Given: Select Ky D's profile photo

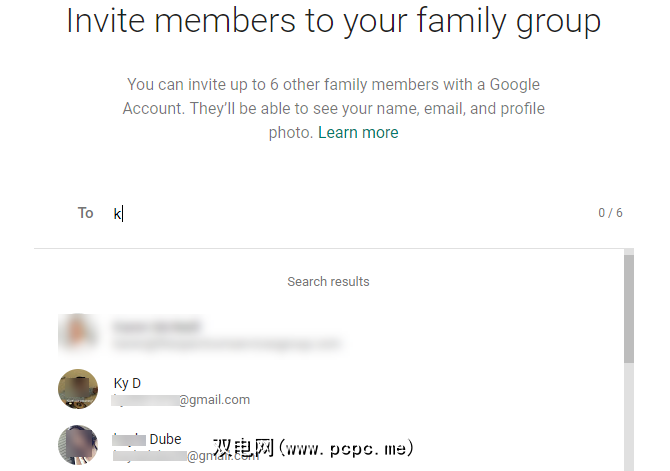Looking at the screenshot, I should click(x=78, y=390).
